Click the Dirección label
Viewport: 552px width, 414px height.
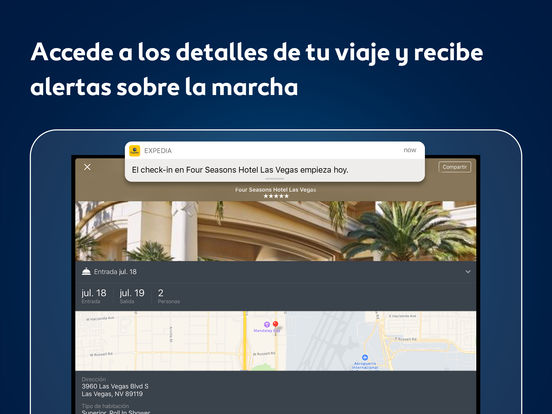click(94, 379)
